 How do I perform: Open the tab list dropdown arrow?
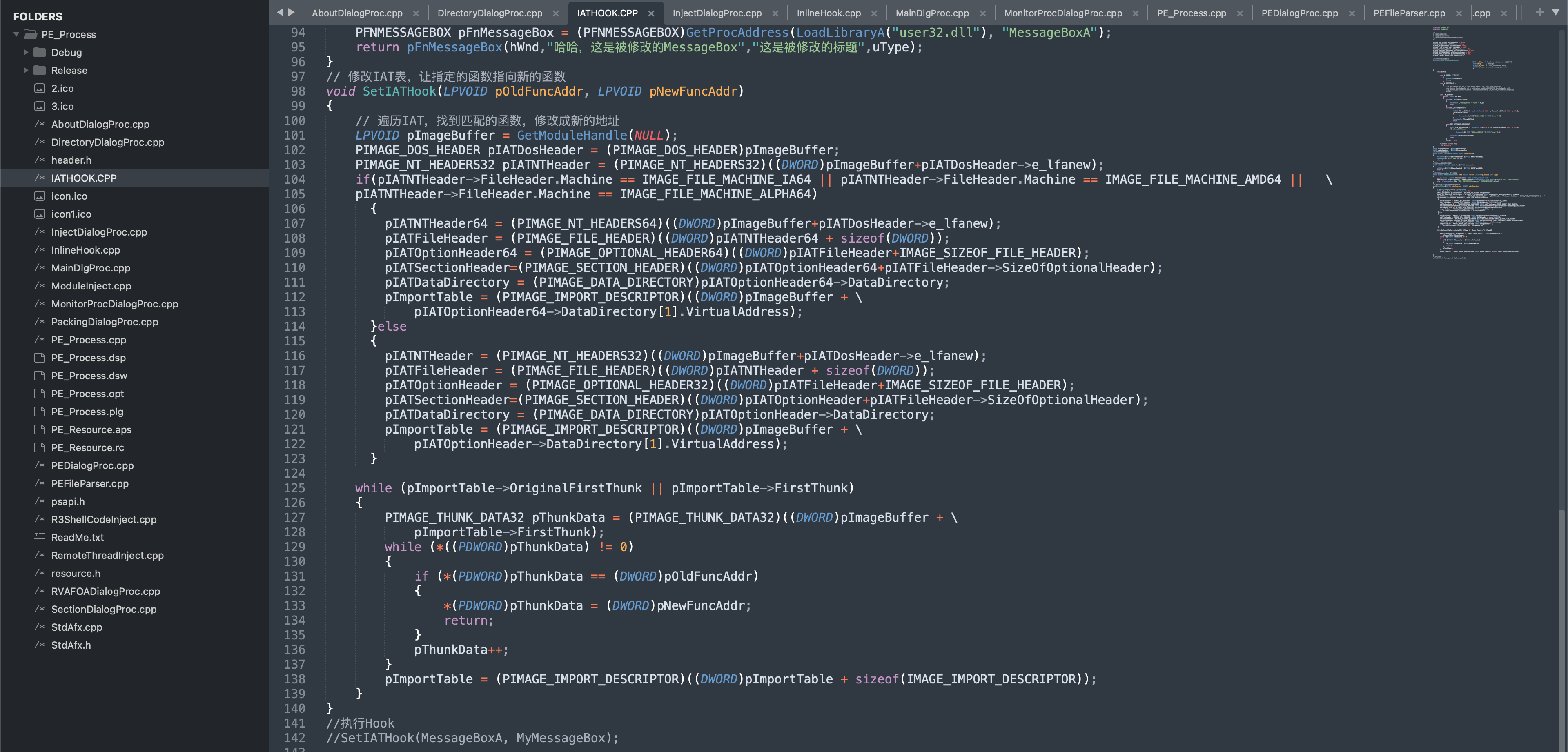click(1556, 12)
